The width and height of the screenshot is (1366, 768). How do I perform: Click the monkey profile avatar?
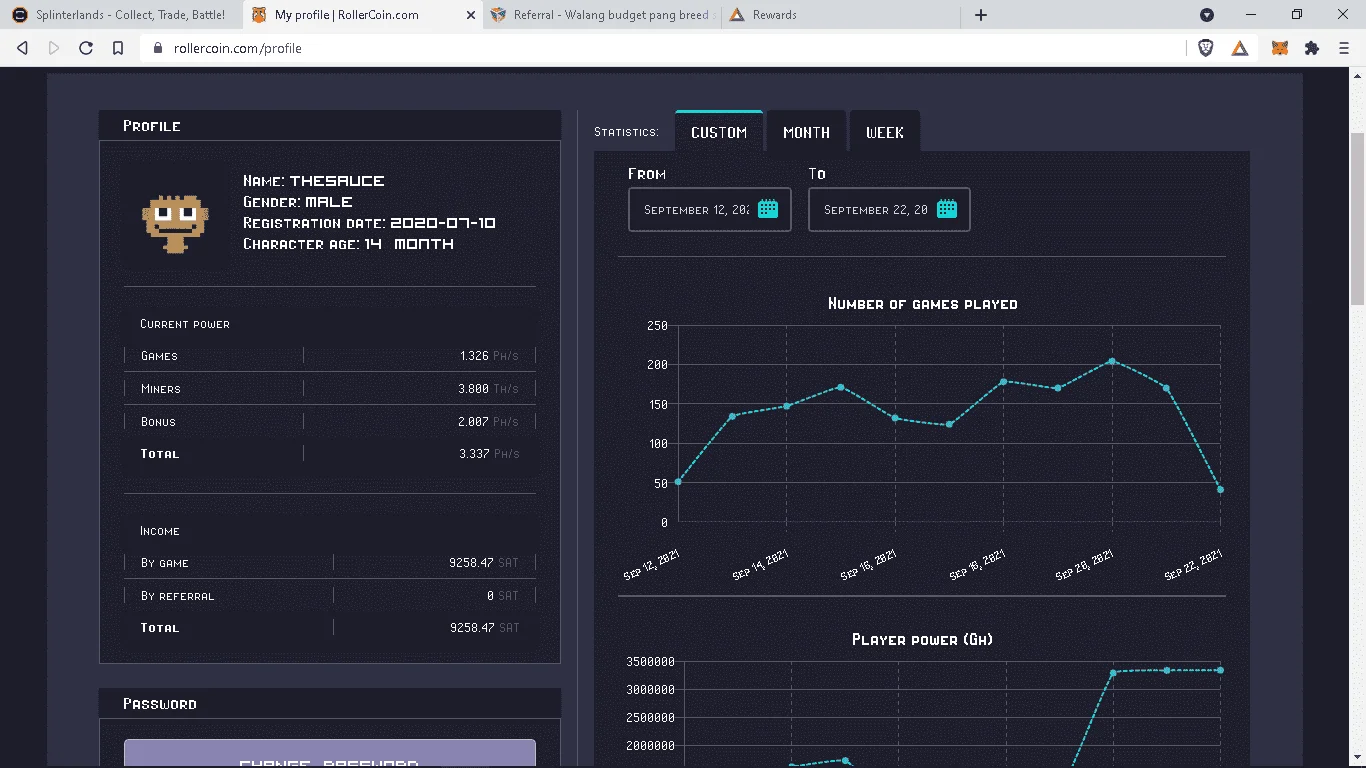tap(175, 222)
